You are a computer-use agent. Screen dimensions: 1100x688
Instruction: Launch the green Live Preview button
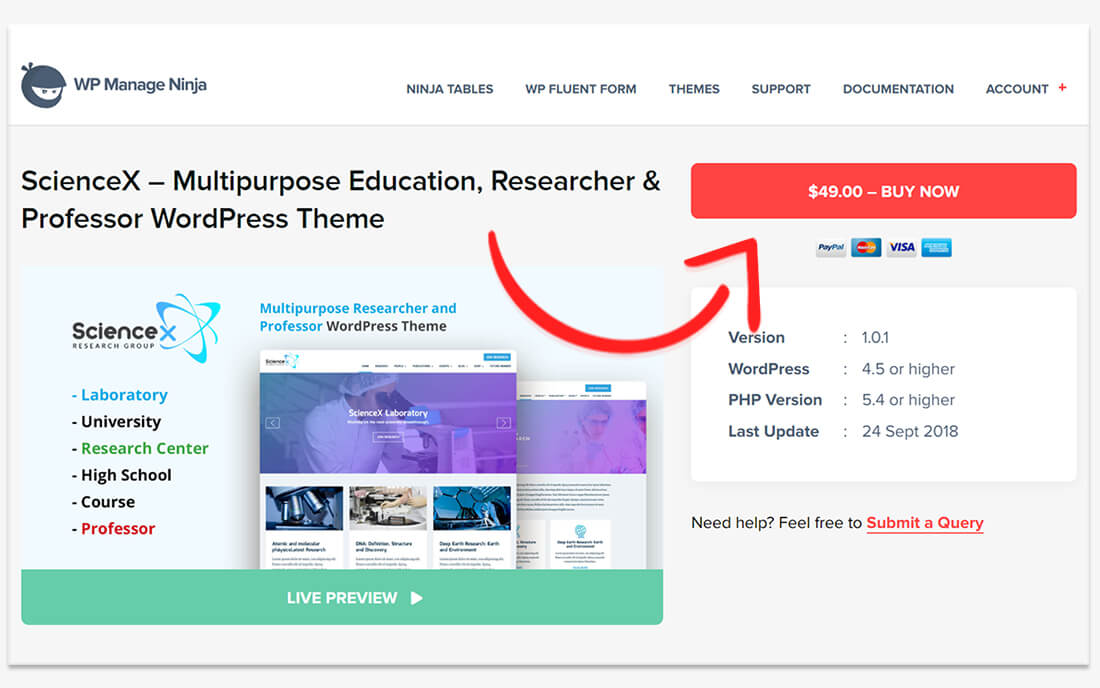click(x=342, y=598)
